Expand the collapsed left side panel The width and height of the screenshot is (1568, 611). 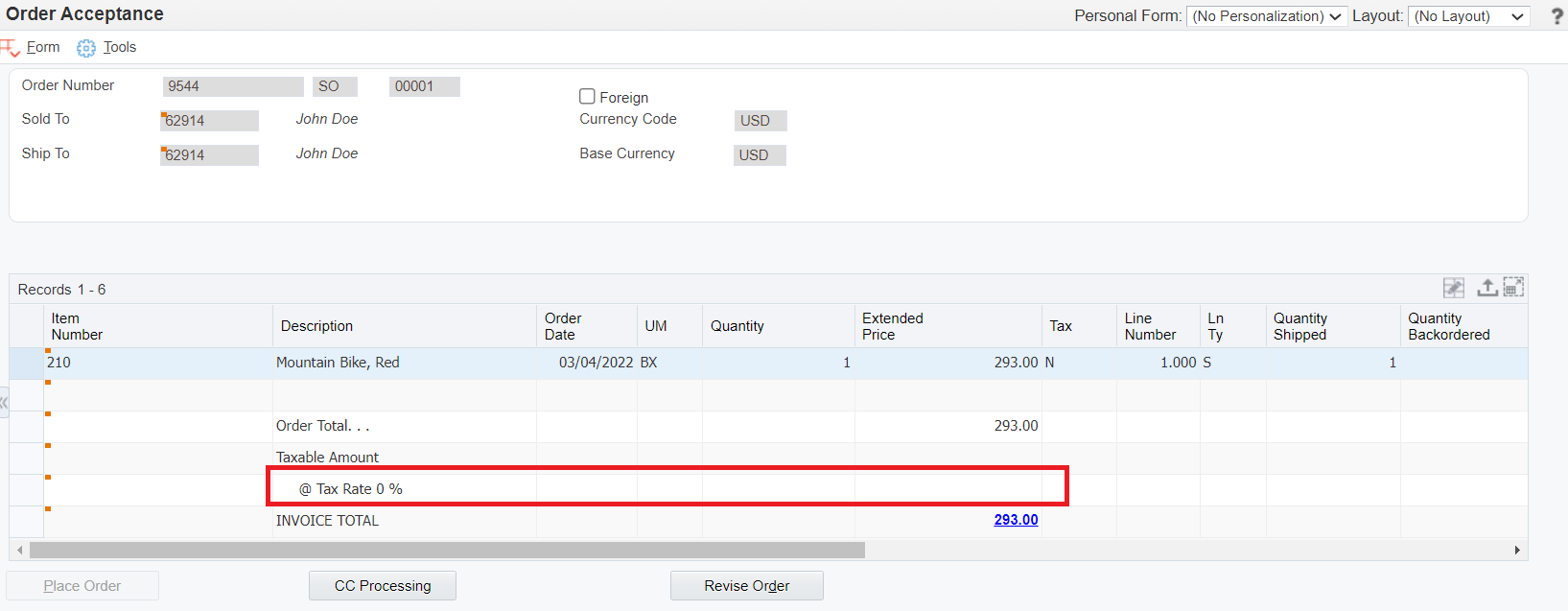4,403
